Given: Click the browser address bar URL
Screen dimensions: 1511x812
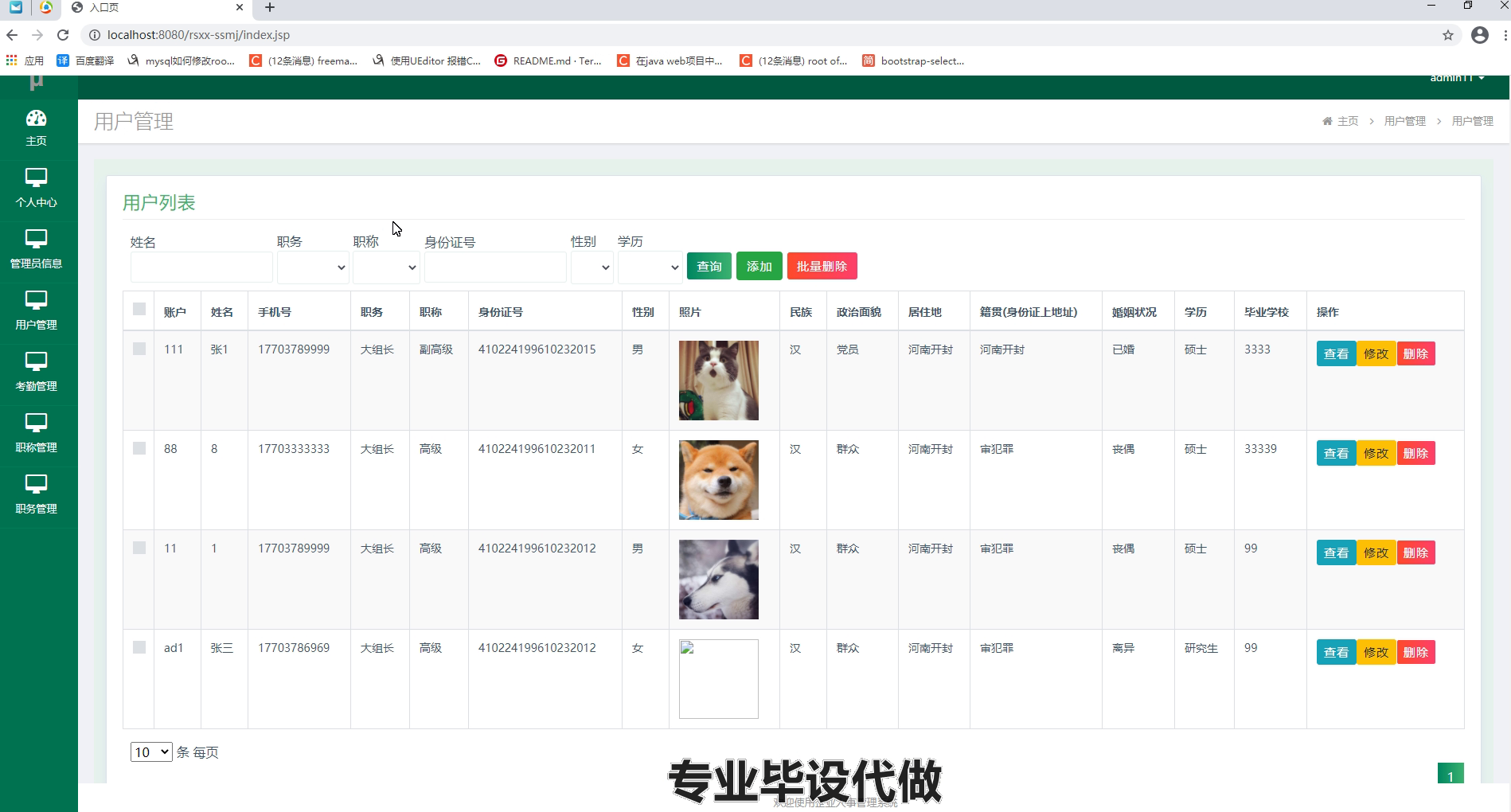Looking at the screenshot, I should (x=198, y=35).
